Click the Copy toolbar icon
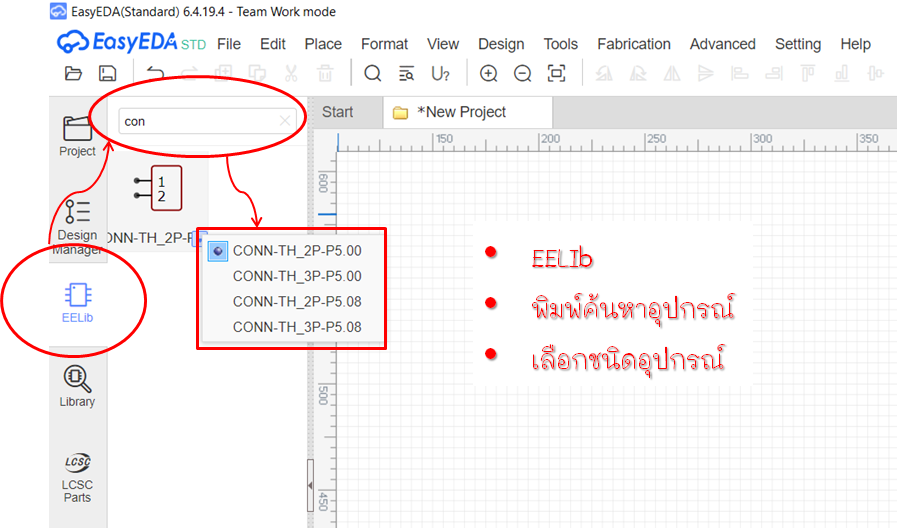This screenshot has height=528, width=897. 223,73
